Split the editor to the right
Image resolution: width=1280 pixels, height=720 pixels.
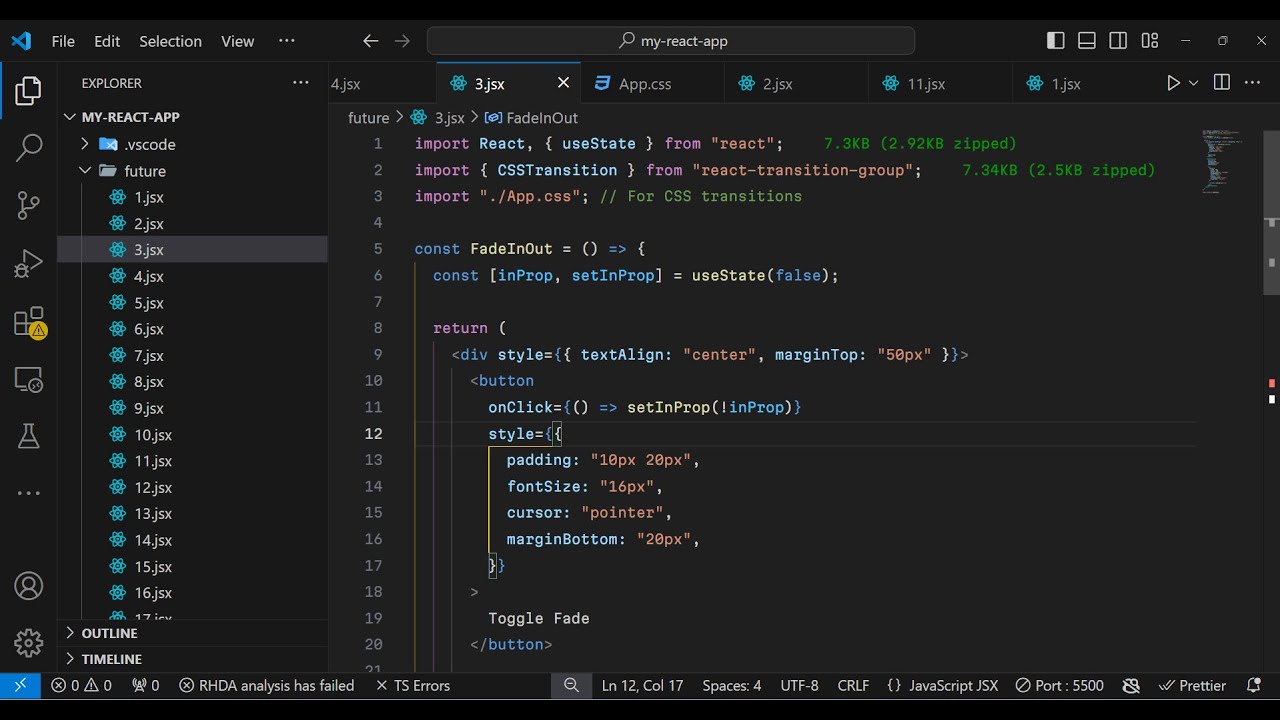click(1221, 83)
